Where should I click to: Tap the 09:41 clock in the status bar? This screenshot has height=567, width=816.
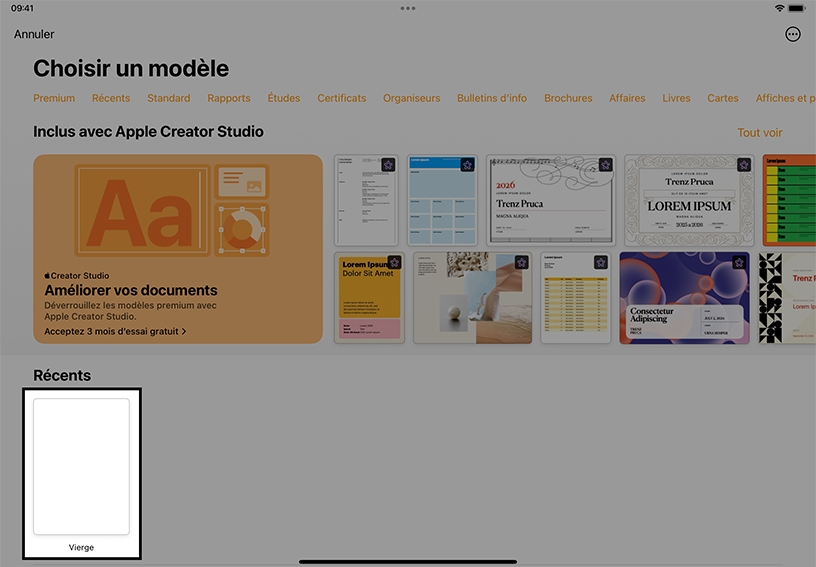coord(22,8)
